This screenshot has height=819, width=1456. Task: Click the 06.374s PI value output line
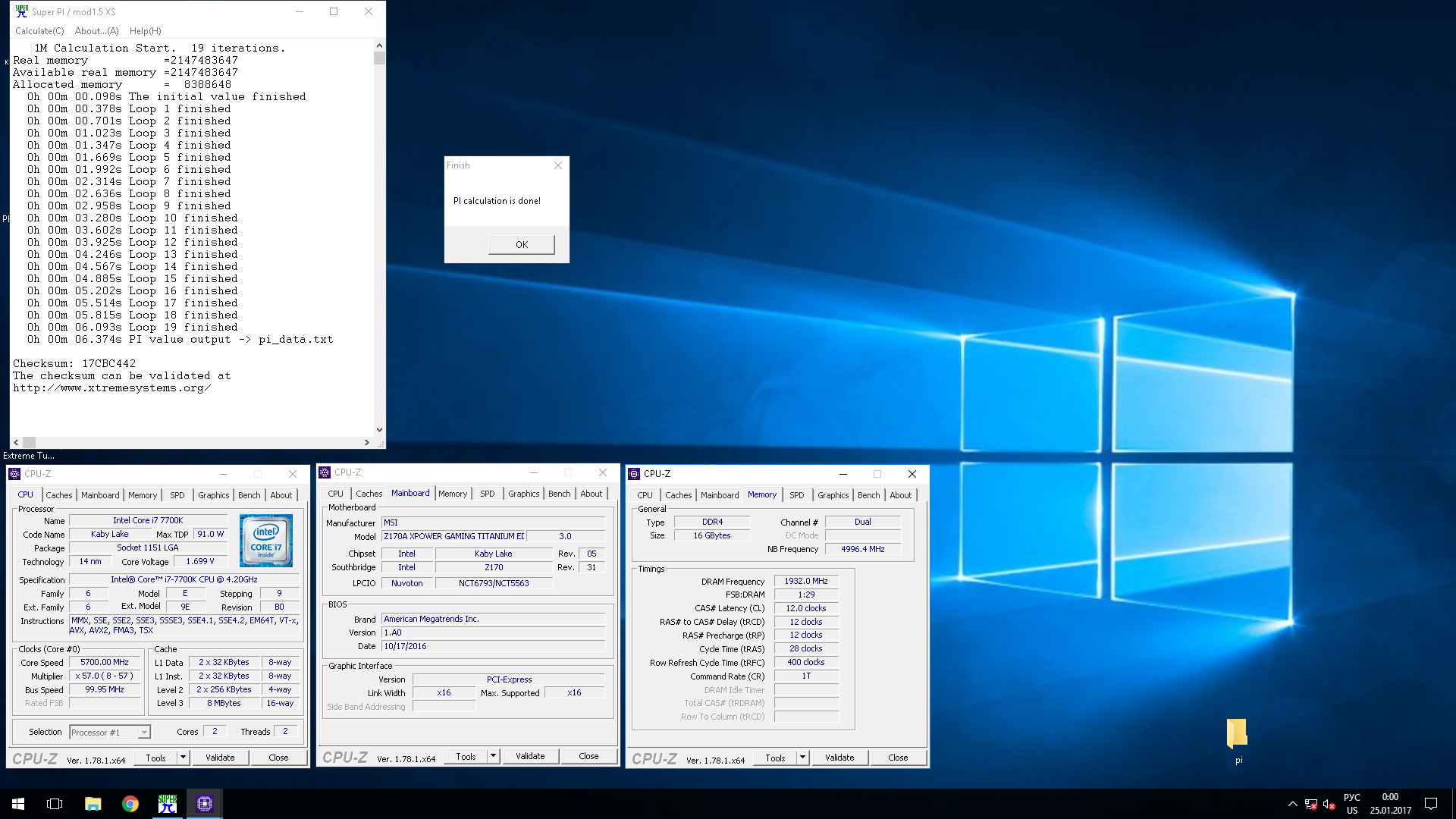[x=180, y=340]
